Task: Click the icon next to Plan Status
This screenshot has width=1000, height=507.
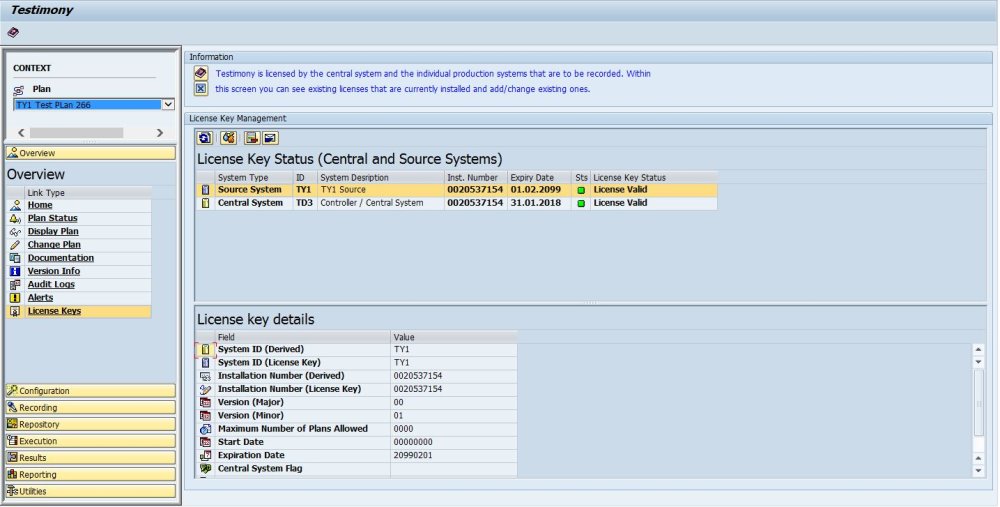Action: click(x=15, y=218)
